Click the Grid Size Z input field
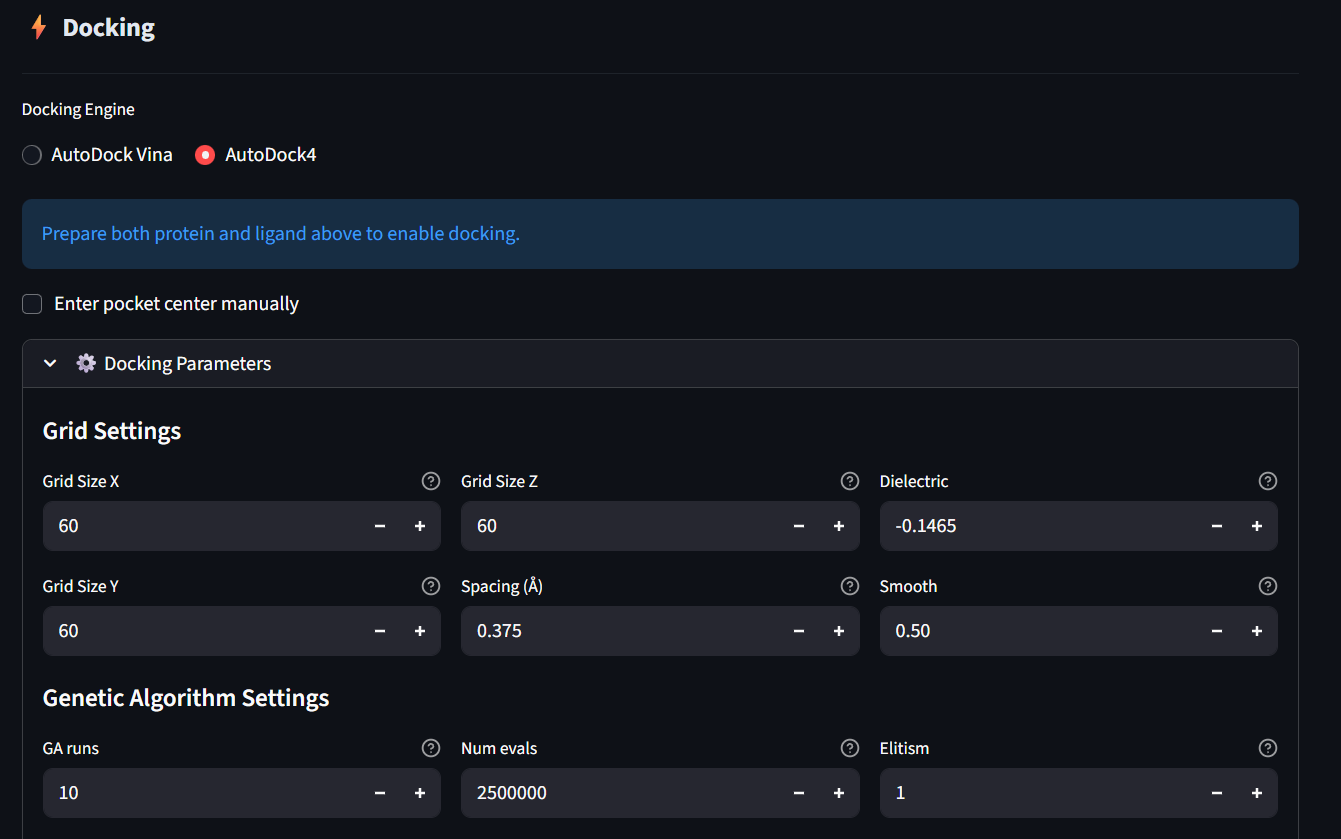Screen dimensions: 1341x839 click(x=620, y=526)
